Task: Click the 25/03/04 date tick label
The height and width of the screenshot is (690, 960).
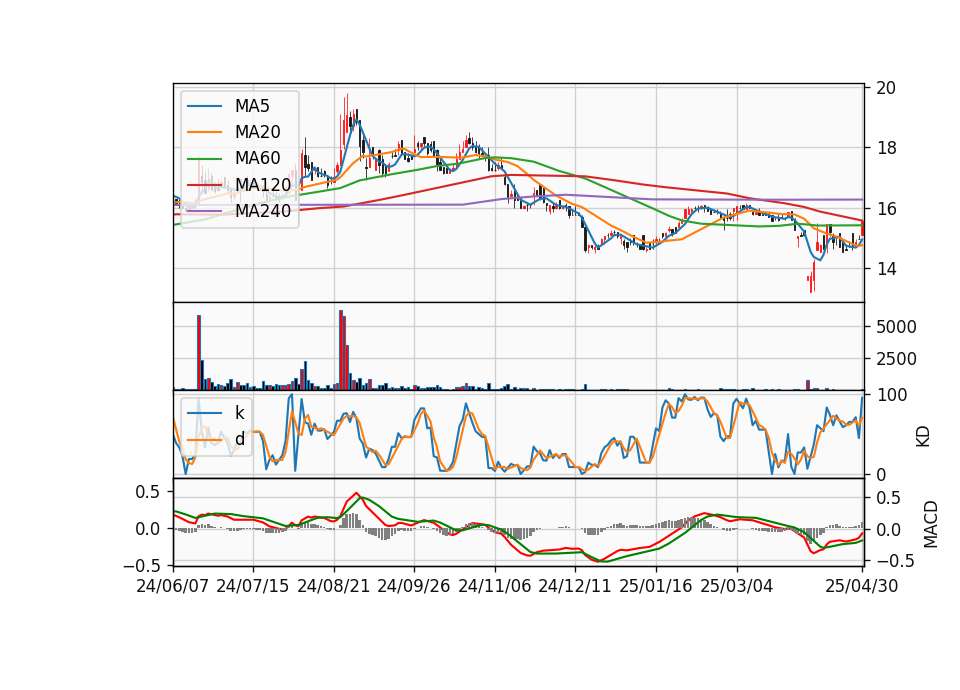Action: tap(737, 586)
